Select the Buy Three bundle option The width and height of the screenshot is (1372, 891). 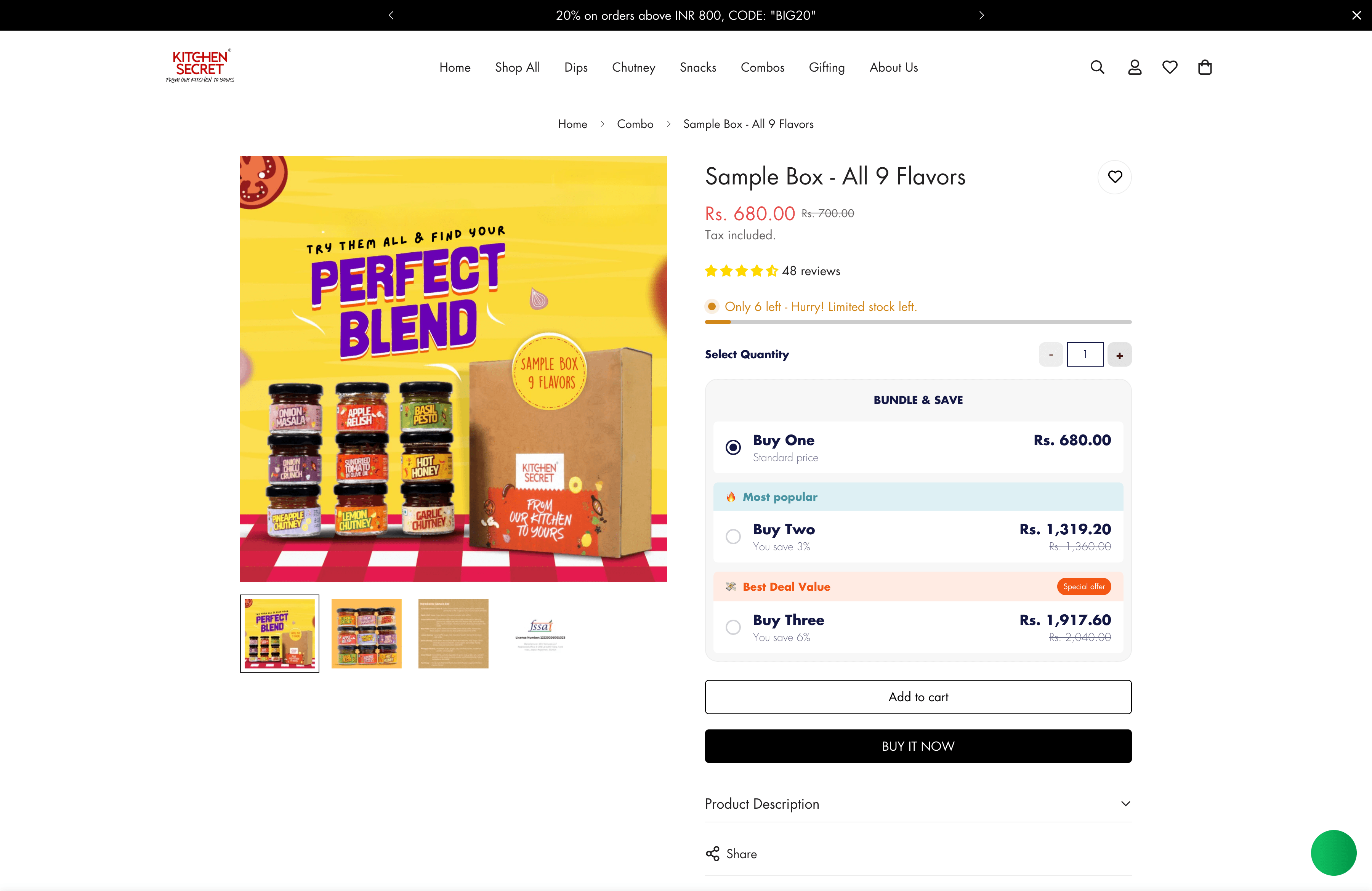(733, 627)
